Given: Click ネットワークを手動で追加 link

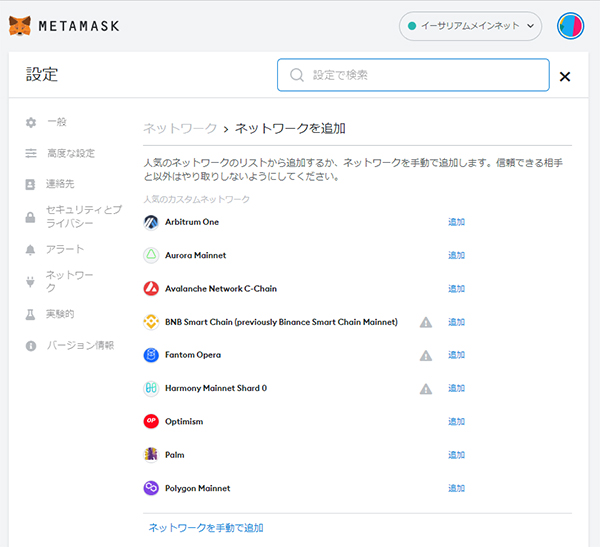Looking at the screenshot, I should coord(206,528).
